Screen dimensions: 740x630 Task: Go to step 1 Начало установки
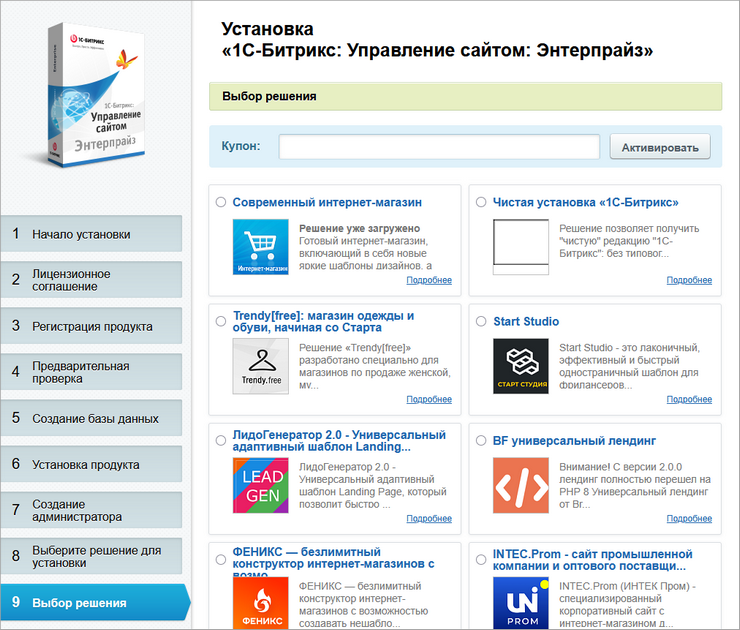click(x=91, y=234)
